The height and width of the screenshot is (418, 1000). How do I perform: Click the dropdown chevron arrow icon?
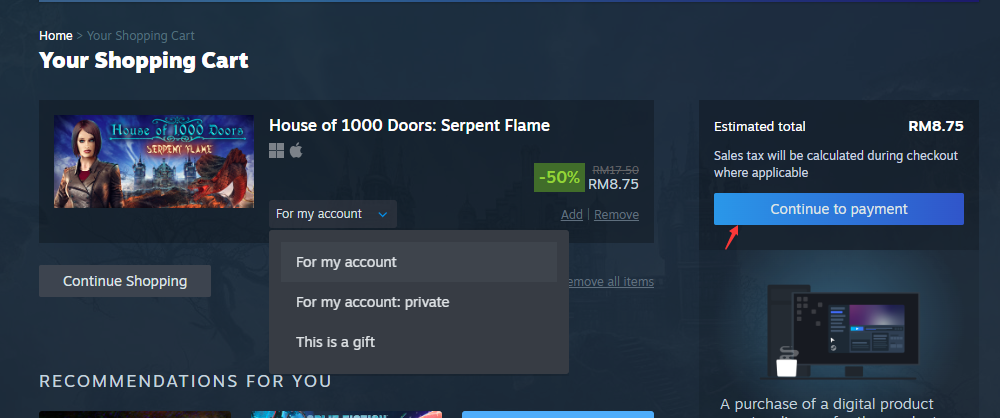[x=383, y=214]
